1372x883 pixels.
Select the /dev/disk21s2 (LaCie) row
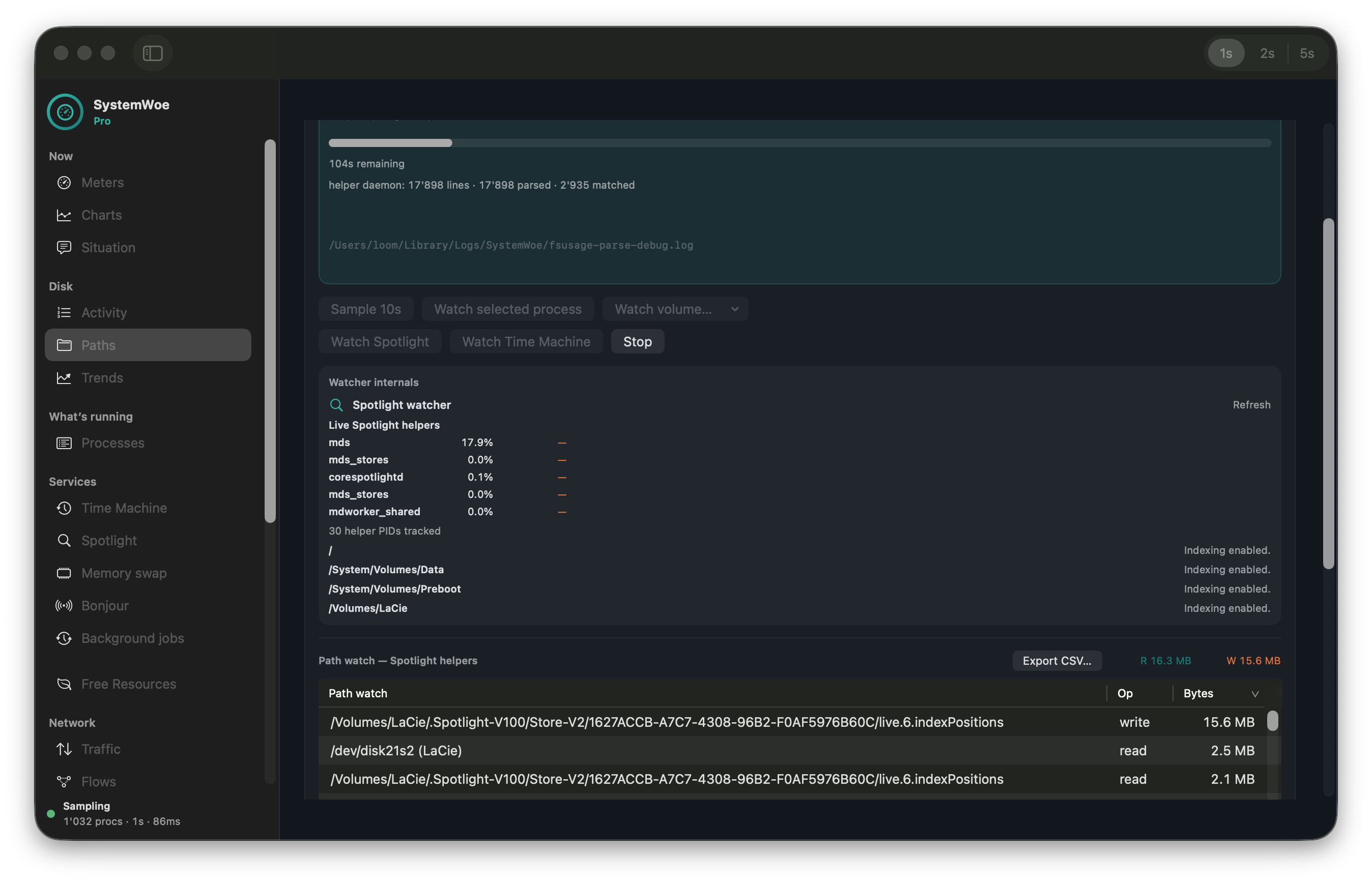(793, 751)
